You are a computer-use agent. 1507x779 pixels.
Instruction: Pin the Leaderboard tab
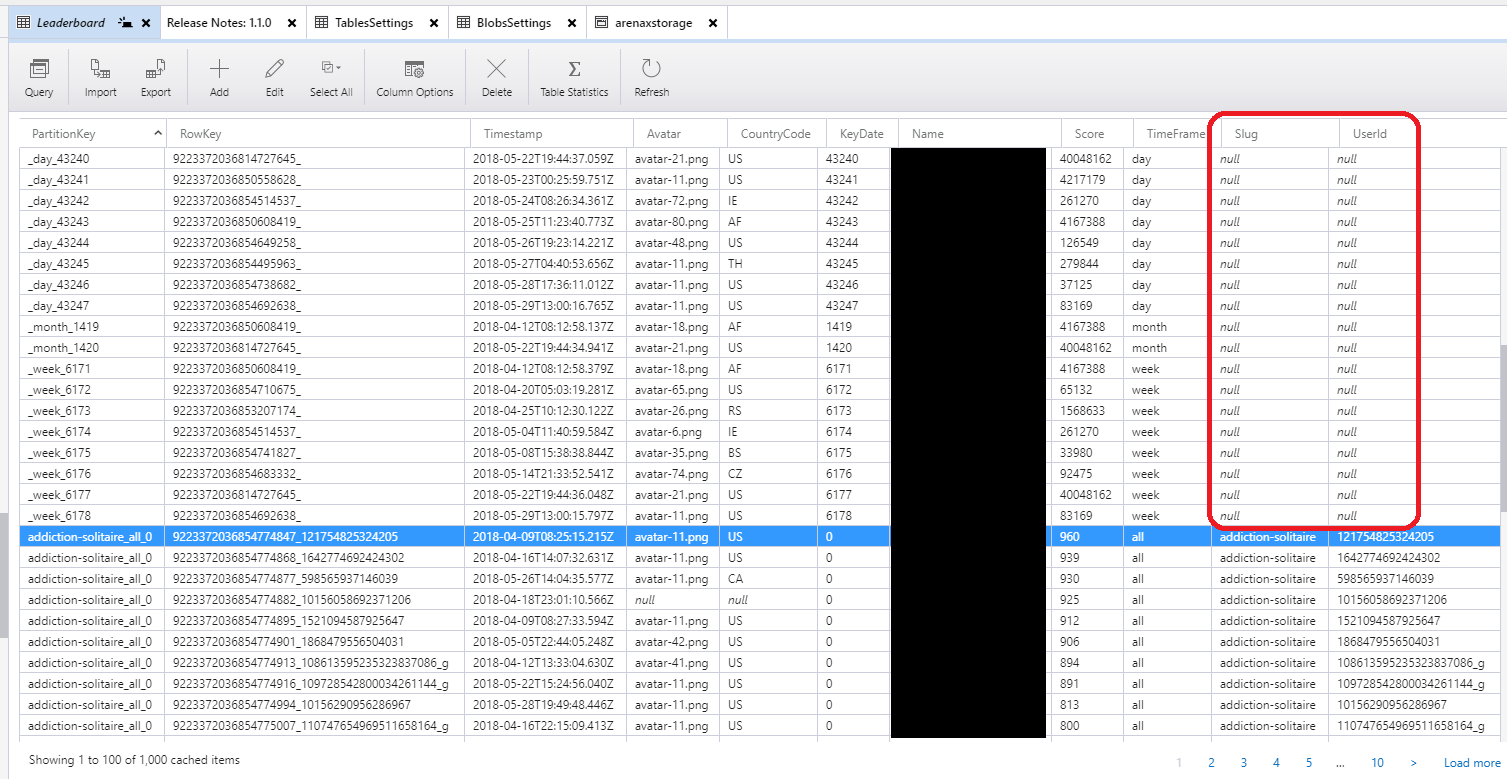[x=127, y=21]
